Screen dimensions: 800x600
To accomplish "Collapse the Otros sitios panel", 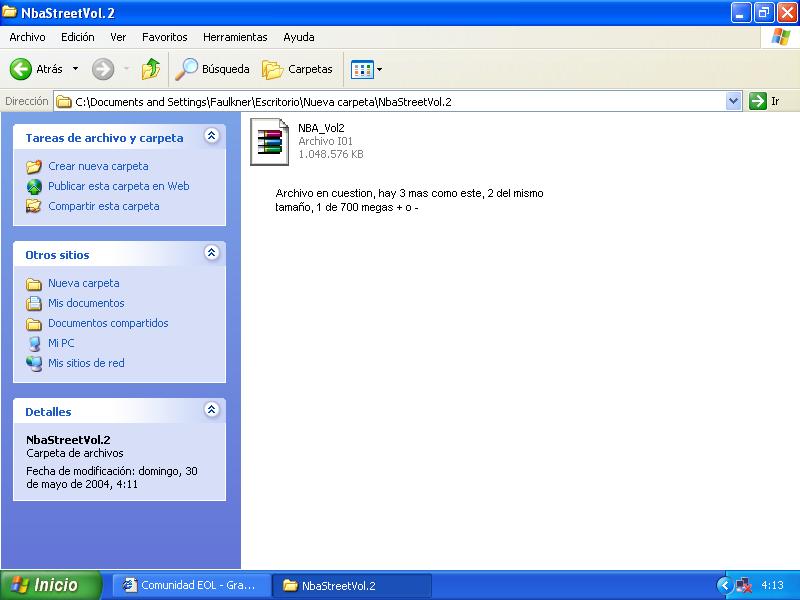I will point(211,253).
